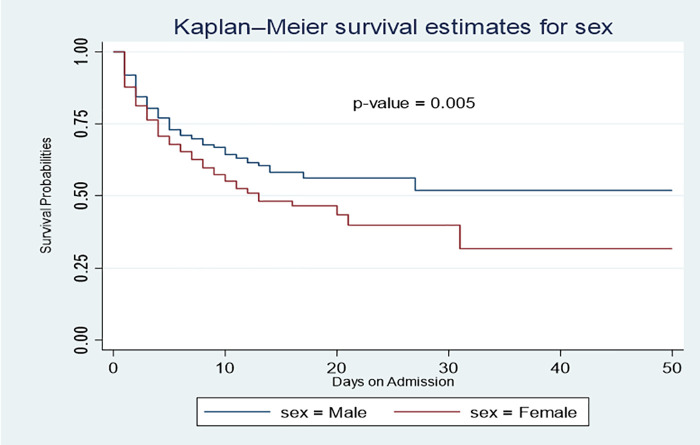Click the 0.25 y-axis tick label

click(81, 268)
